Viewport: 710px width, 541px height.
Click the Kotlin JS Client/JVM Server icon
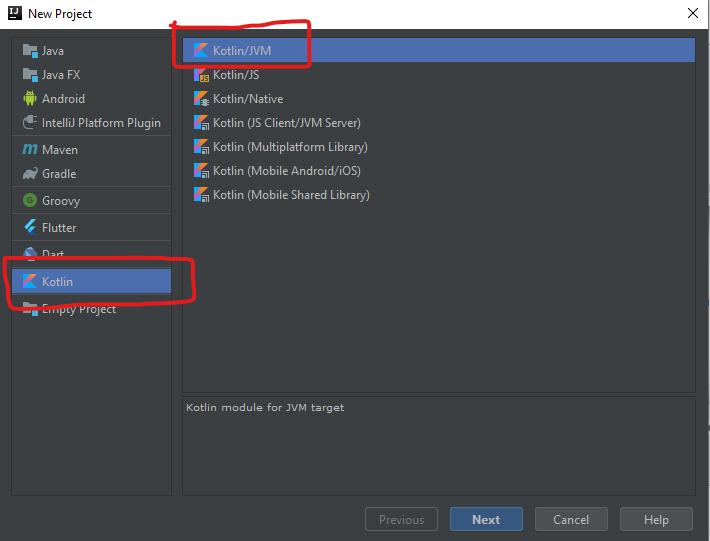(x=201, y=123)
